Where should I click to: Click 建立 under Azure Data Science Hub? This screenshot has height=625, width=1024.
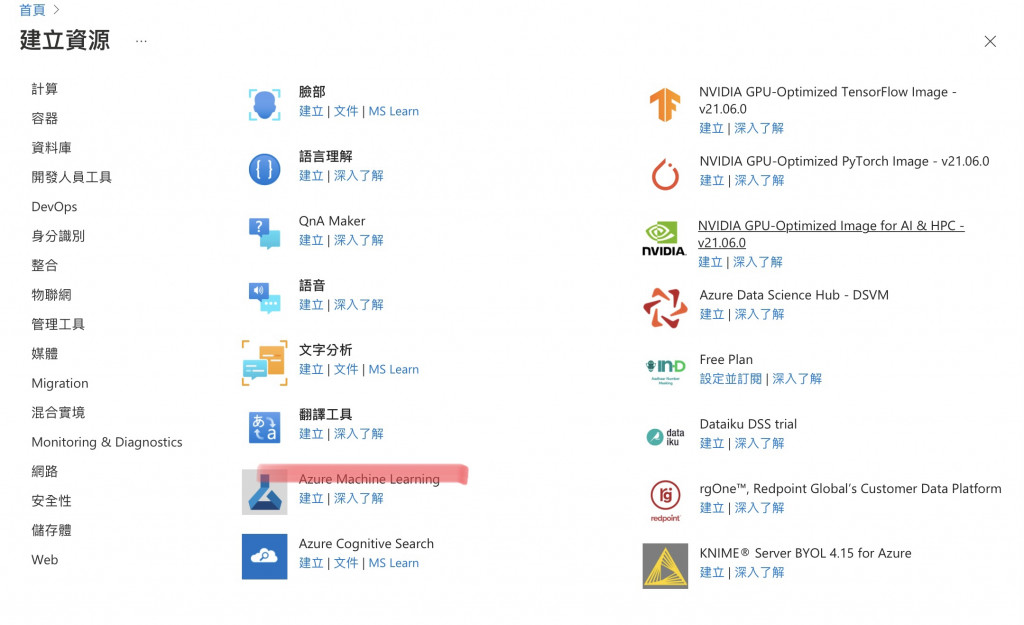tap(712, 314)
